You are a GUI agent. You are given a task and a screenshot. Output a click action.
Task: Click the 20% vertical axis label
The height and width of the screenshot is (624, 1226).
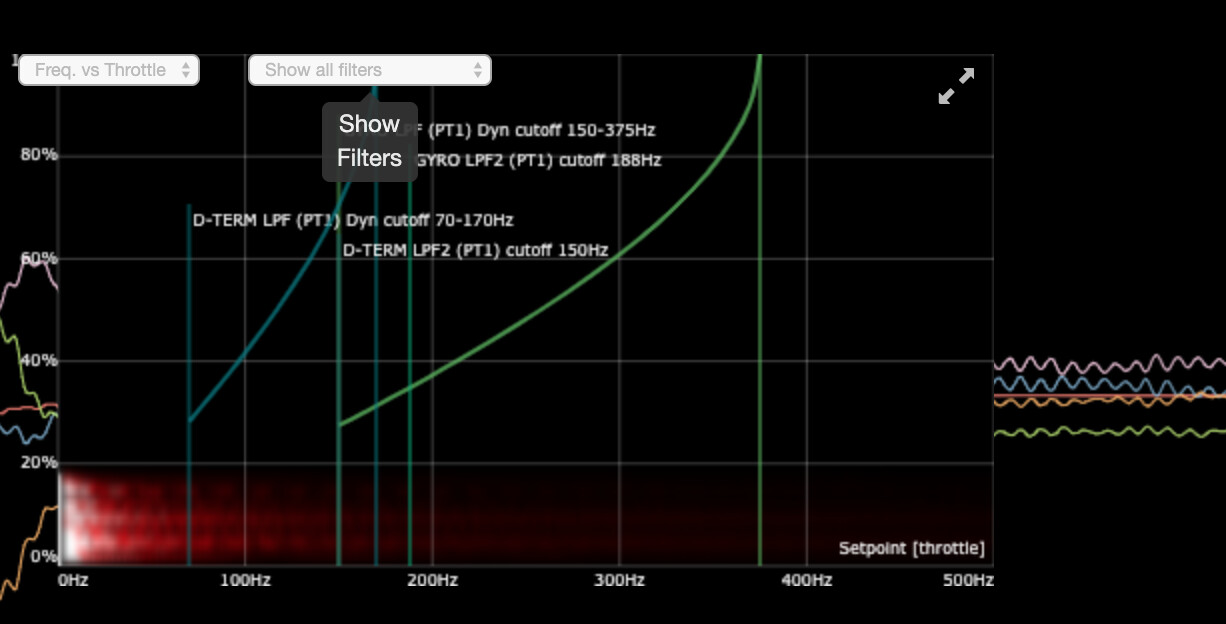pyautogui.click(x=38, y=463)
